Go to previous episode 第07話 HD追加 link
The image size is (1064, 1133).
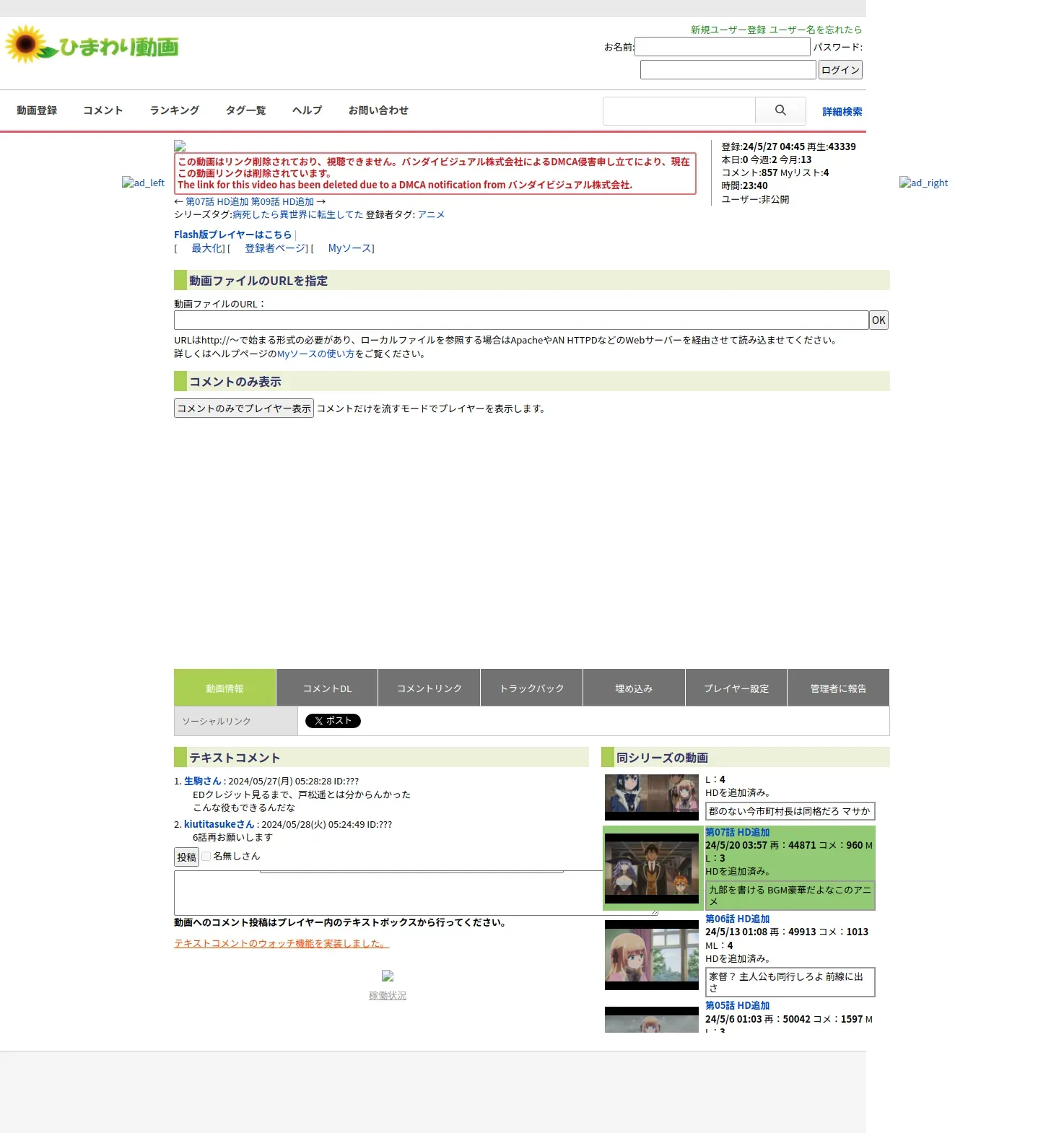[x=217, y=202]
